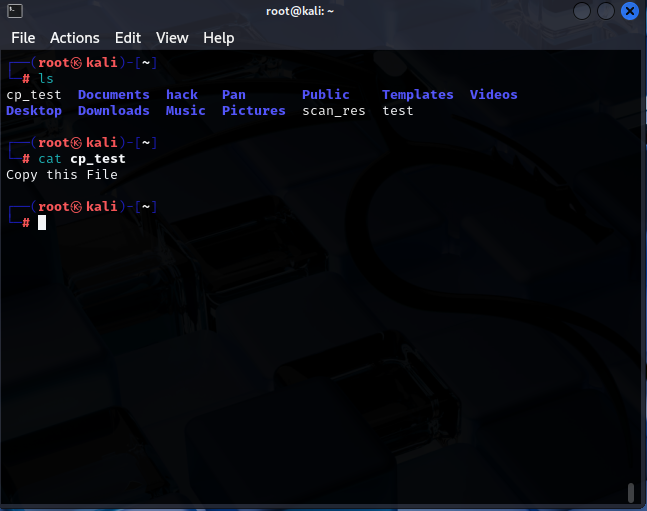Click the scan_res file name

tap(334, 111)
